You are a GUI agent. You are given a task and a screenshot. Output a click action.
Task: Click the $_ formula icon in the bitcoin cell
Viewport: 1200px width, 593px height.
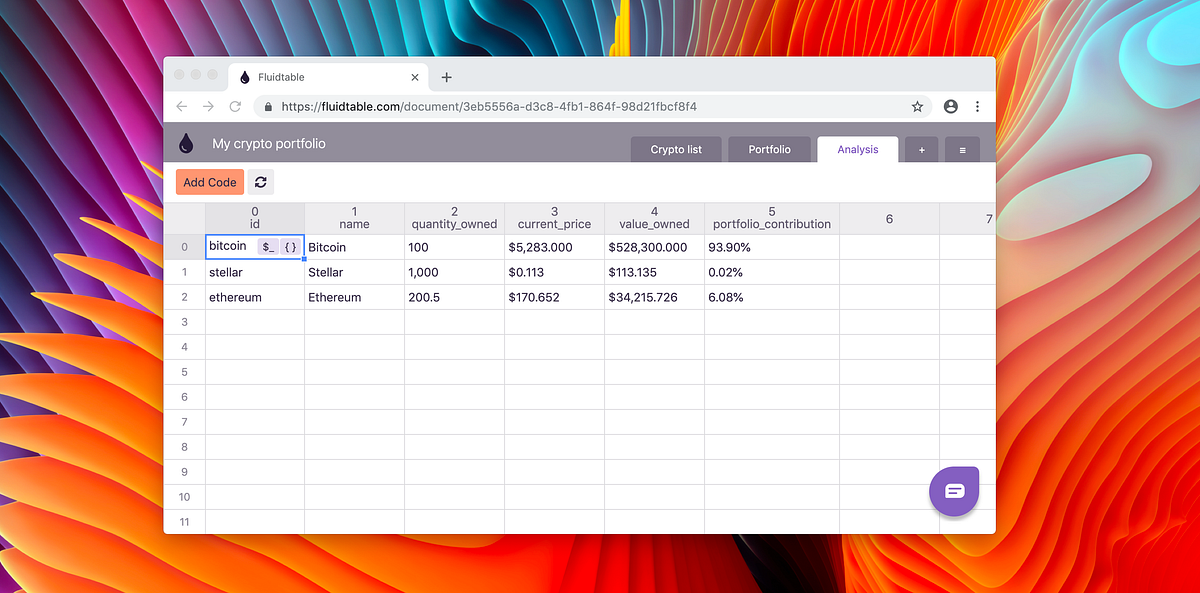point(268,247)
